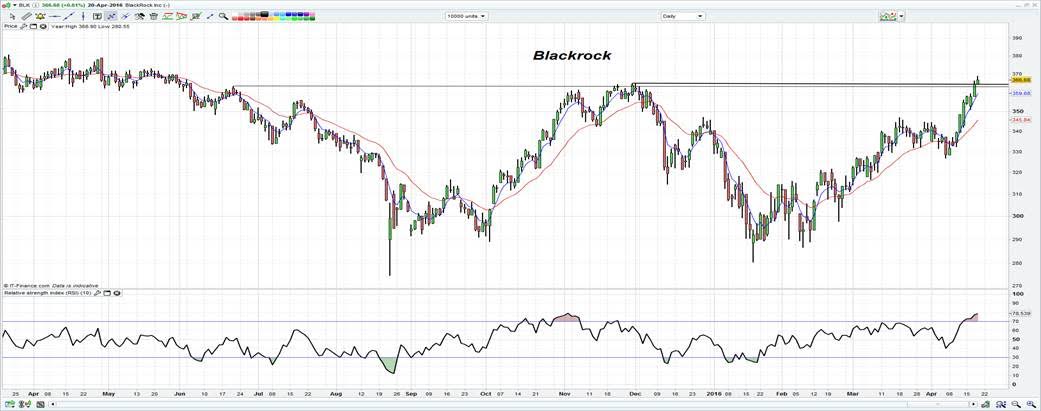This screenshot has width=1041, height=411.
Task: Open the alert bell tool
Action: click(x=40, y=16)
